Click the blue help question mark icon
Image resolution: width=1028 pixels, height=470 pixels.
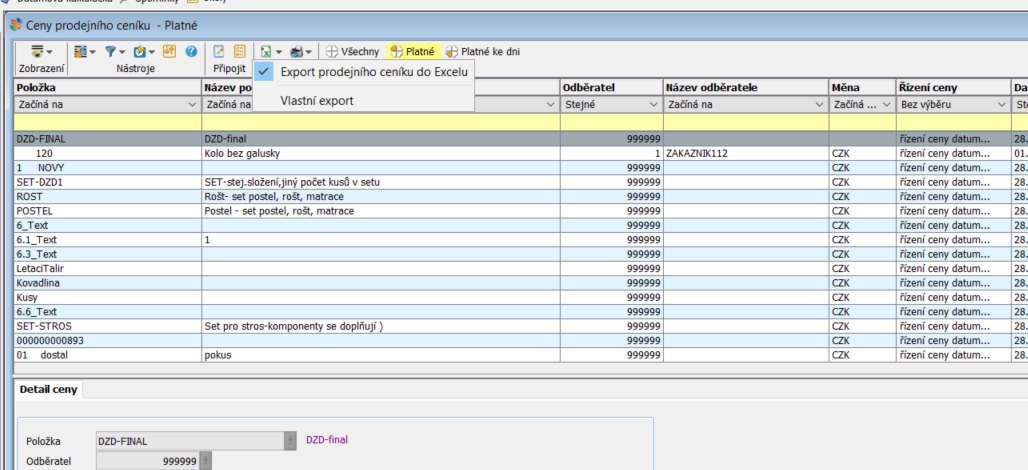tap(190, 51)
